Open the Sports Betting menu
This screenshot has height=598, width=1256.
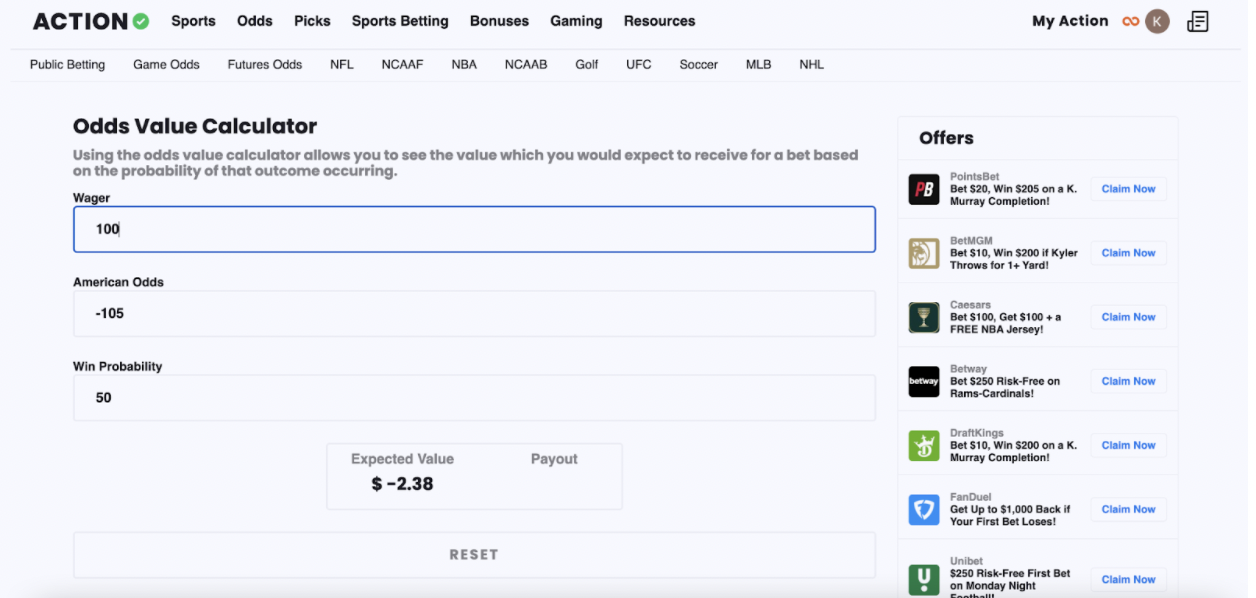[400, 20]
